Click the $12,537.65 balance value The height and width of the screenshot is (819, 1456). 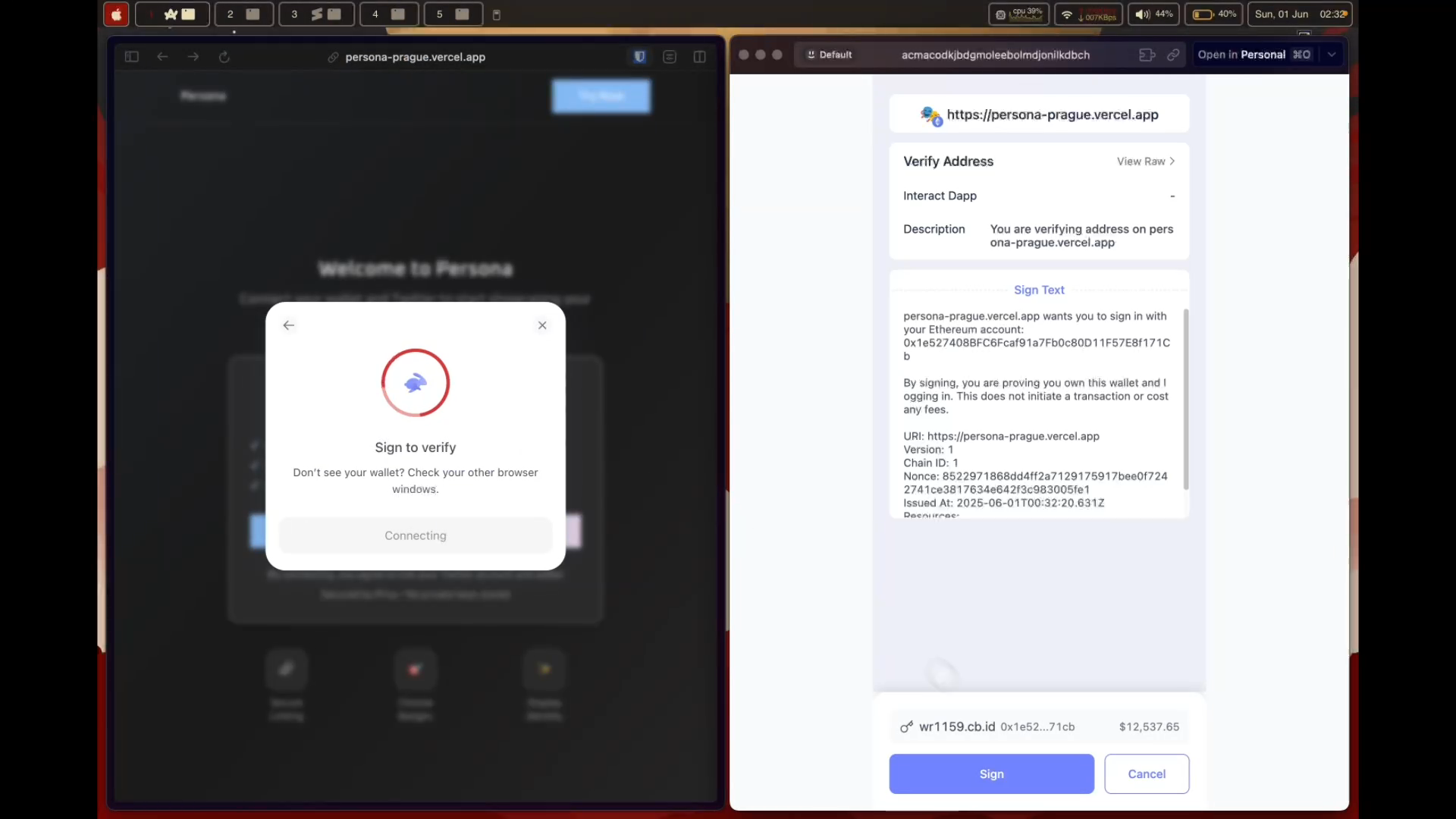[x=1149, y=726]
